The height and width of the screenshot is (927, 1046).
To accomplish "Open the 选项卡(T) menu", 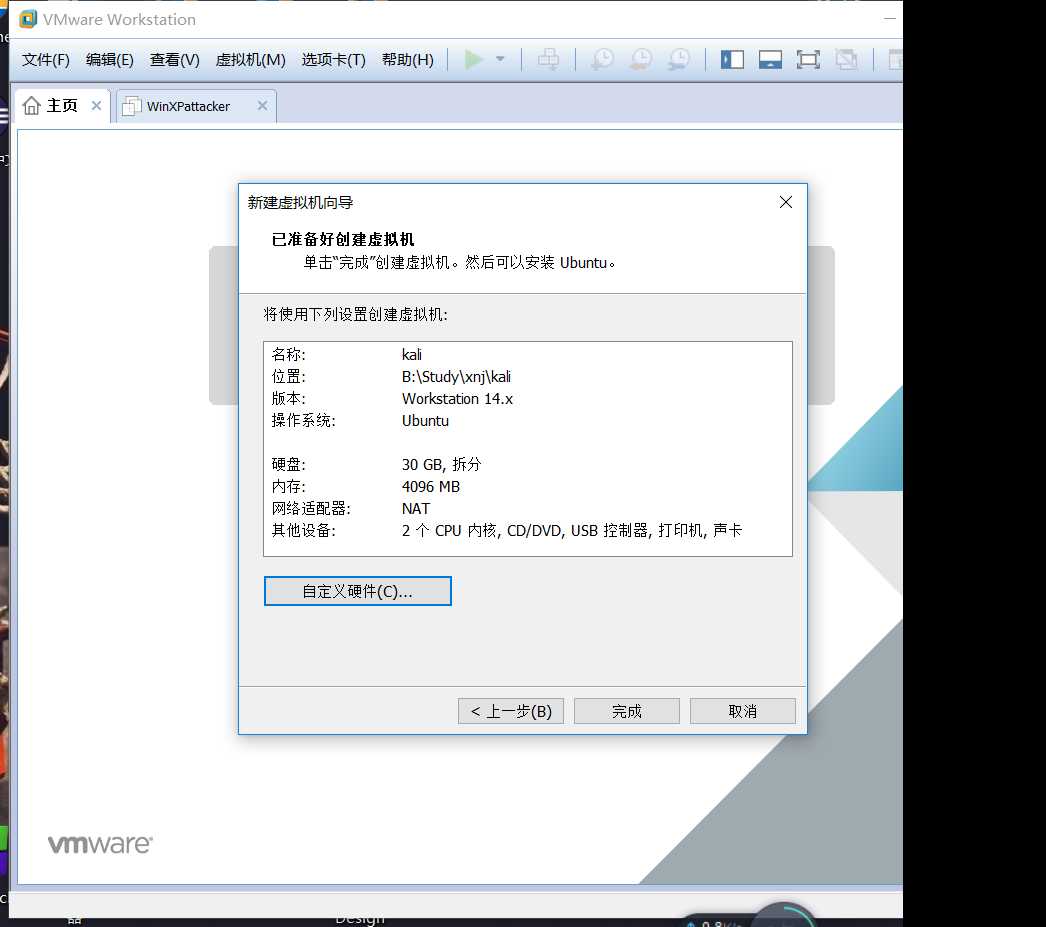I will click(334, 60).
